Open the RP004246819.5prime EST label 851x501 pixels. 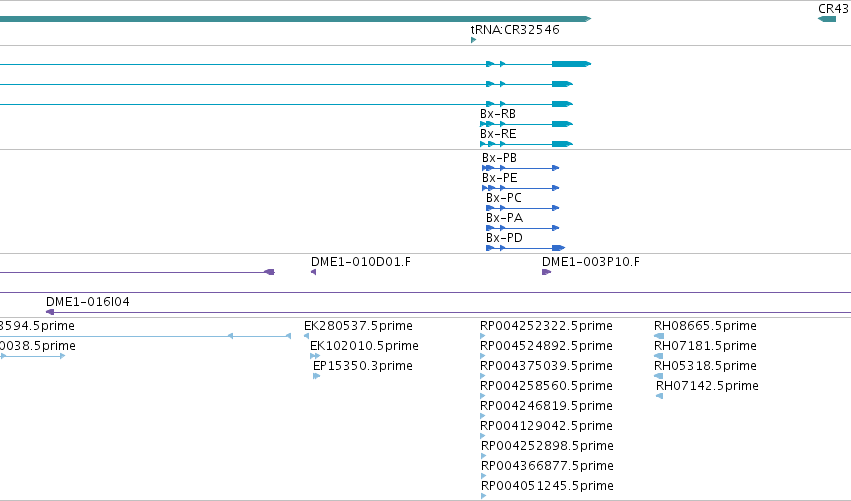pyautogui.click(x=547, y=406)
